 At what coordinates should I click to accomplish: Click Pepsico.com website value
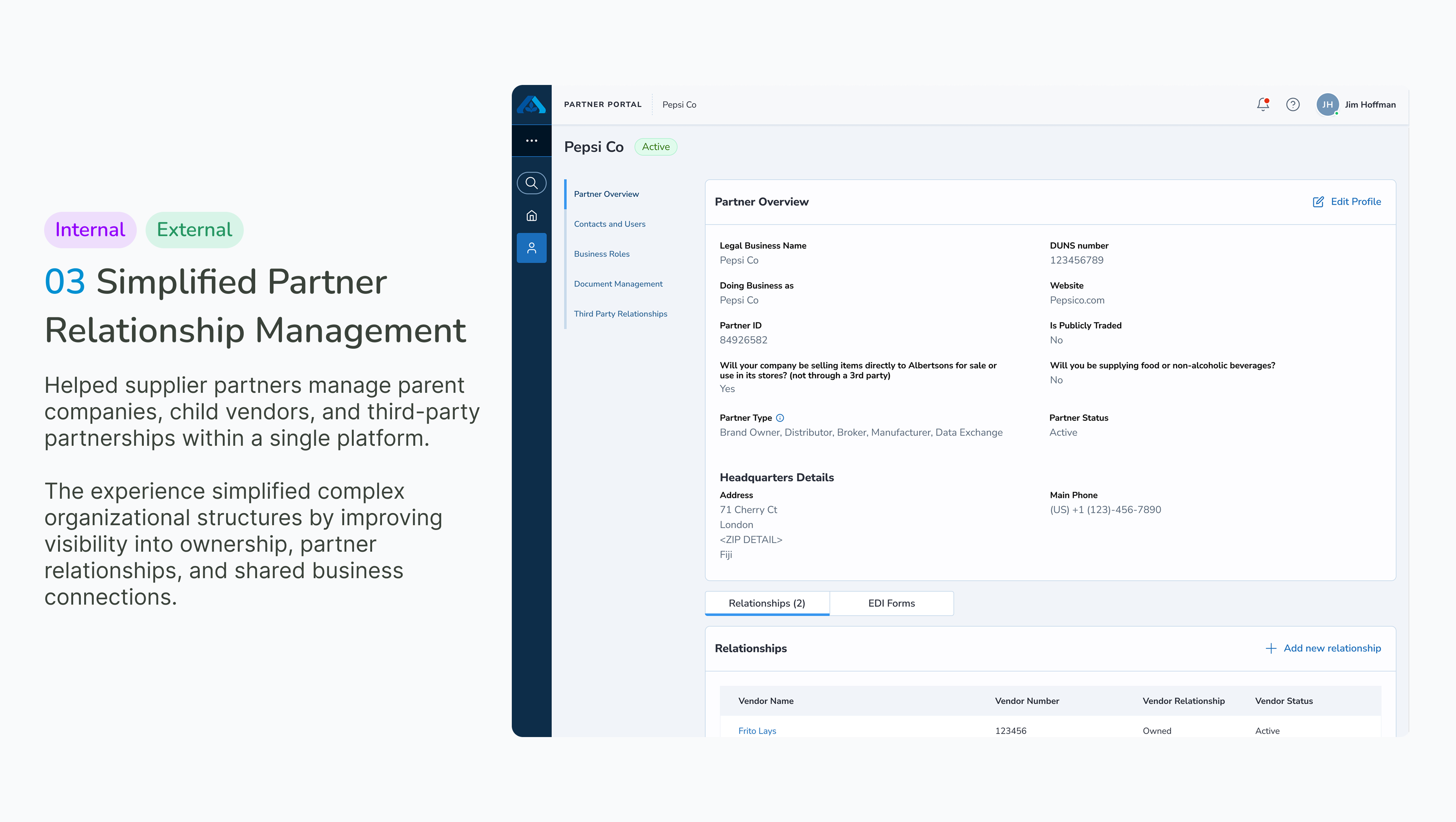[x=1077, y=300]
